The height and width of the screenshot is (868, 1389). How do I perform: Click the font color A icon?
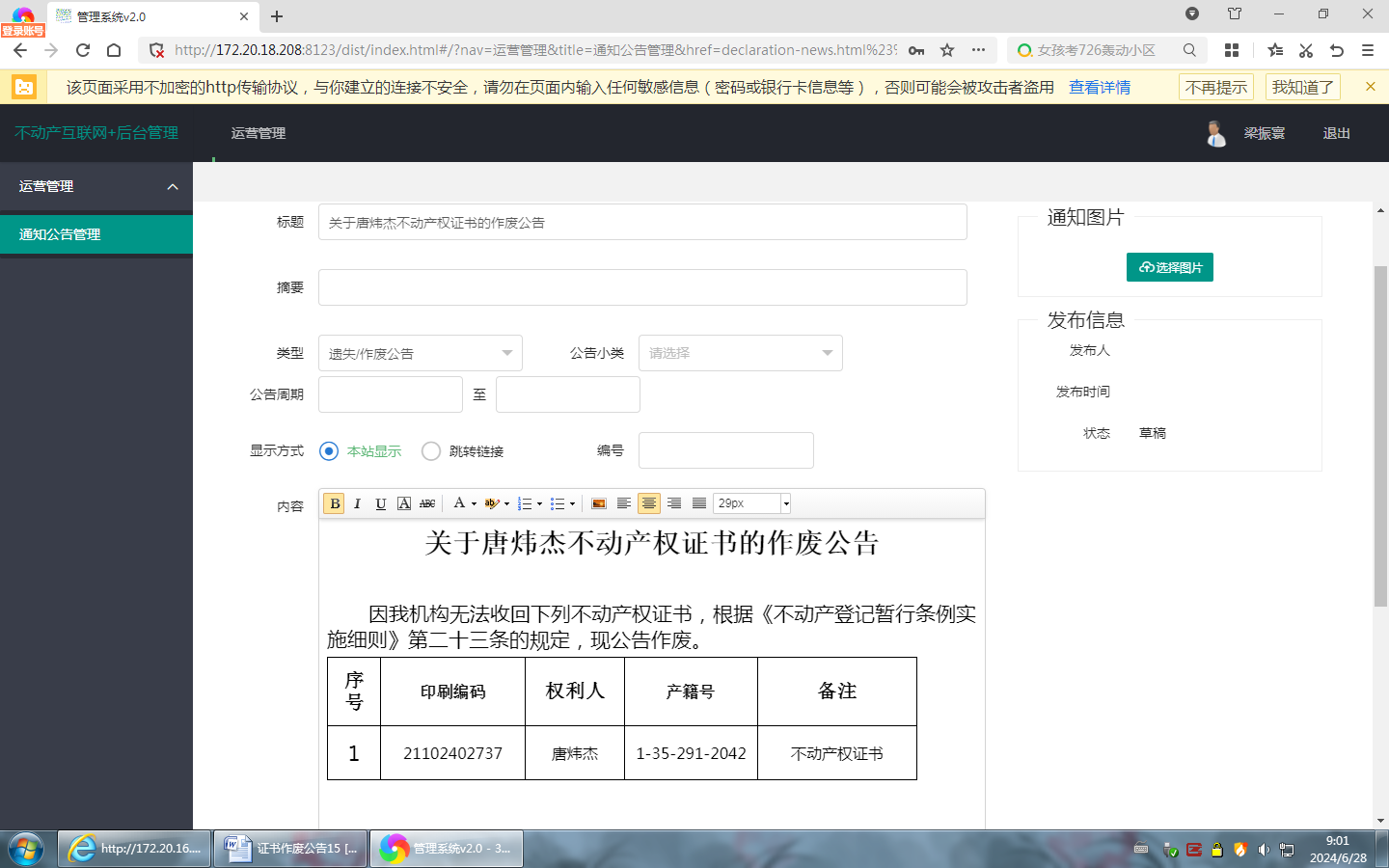459,503
